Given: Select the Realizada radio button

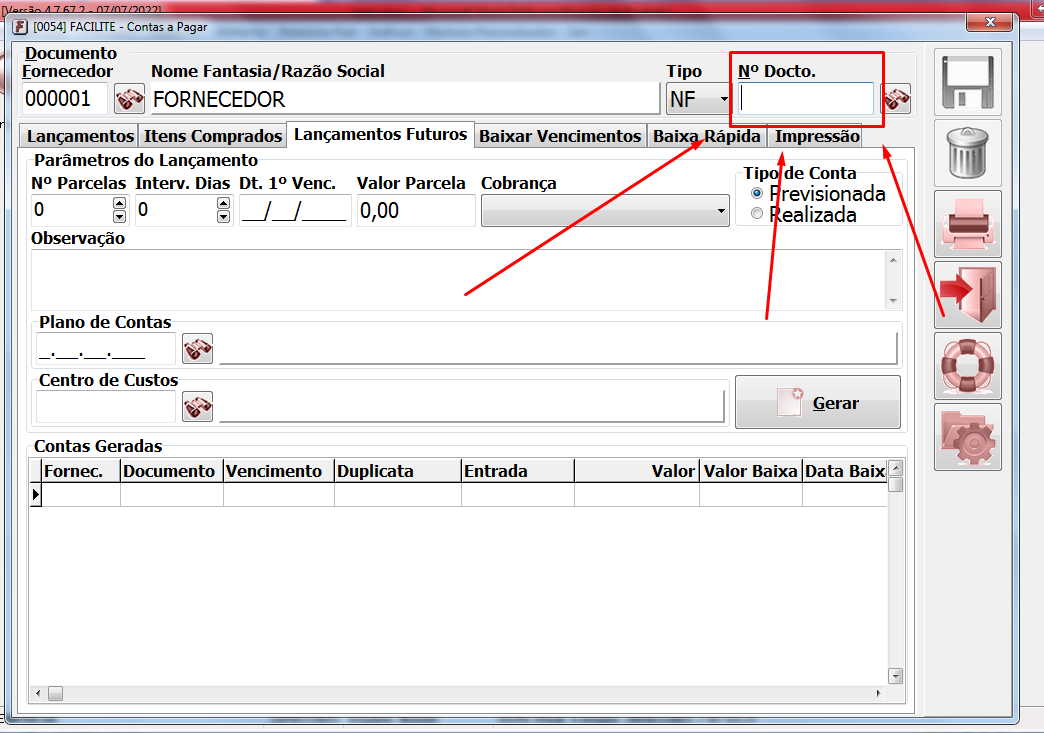Looking at the screenshot, I should click(x=757, y=213).
